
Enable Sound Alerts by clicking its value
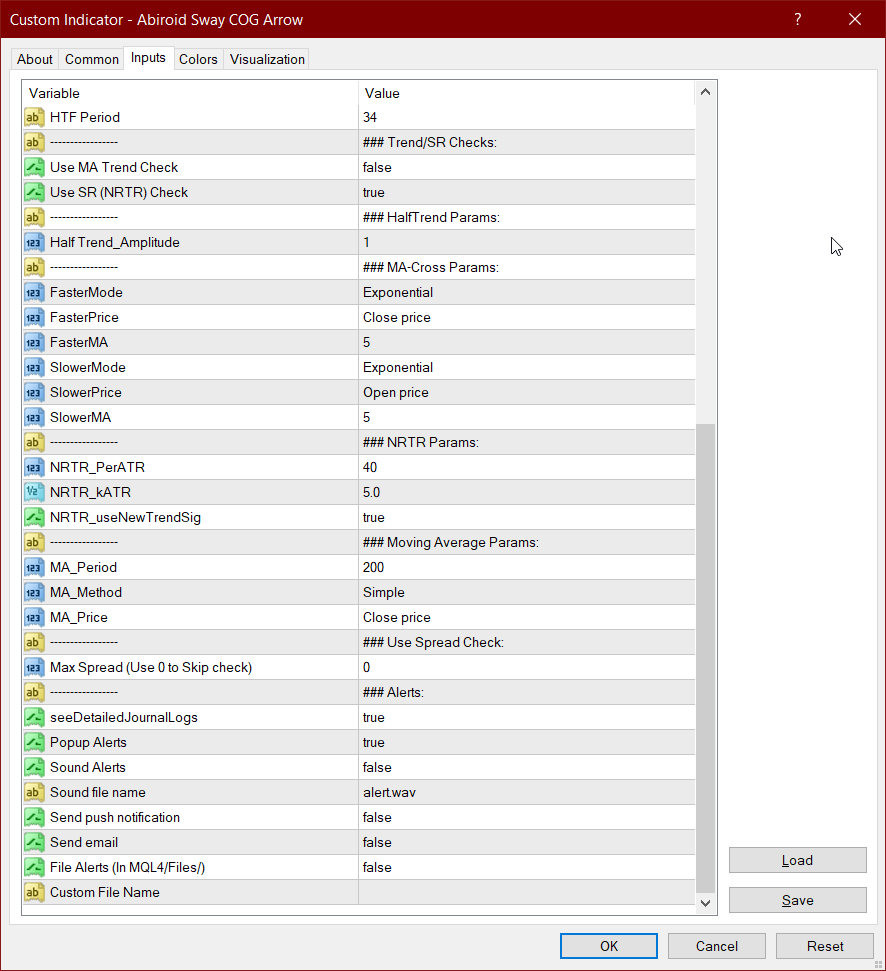pyautogui.click(x=526, y=767)
